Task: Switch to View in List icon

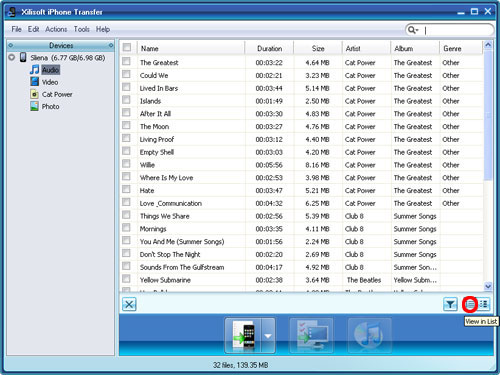Action: tap(470, 304)
